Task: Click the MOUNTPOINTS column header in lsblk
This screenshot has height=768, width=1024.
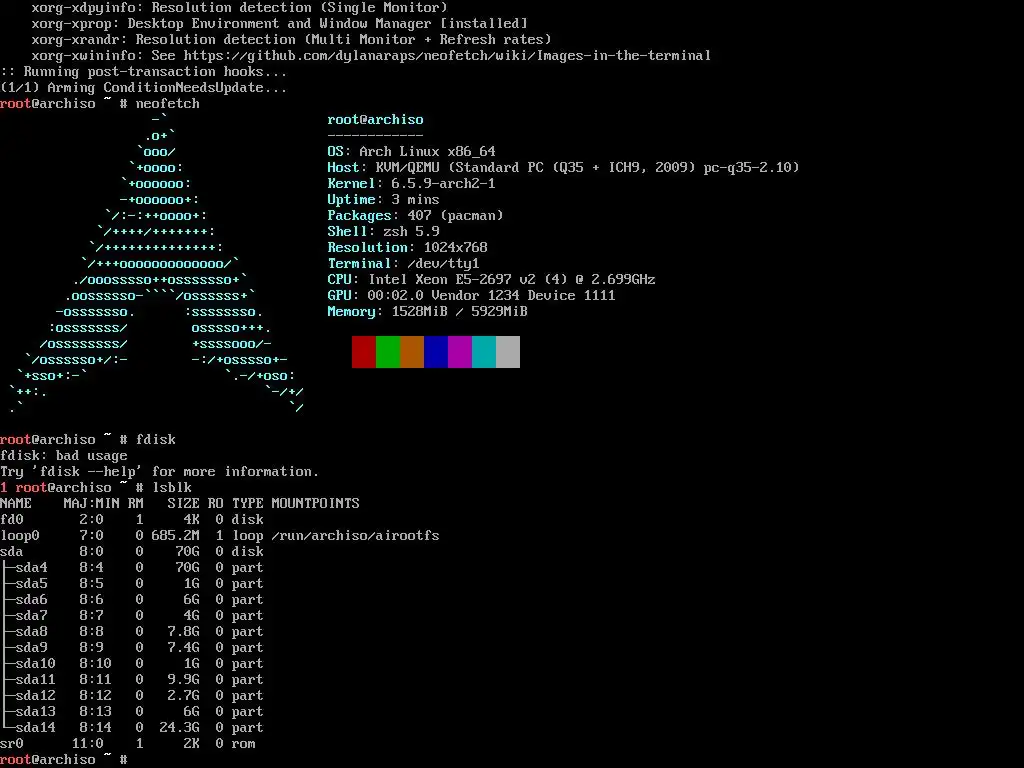Action: pos(315,504)
